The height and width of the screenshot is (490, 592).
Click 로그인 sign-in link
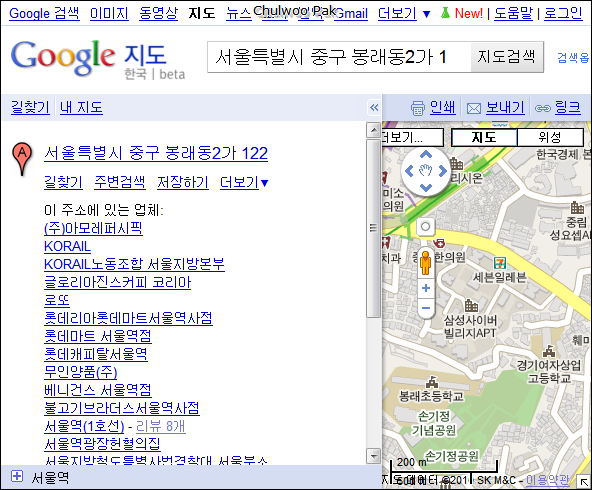(x=563, y=14)
